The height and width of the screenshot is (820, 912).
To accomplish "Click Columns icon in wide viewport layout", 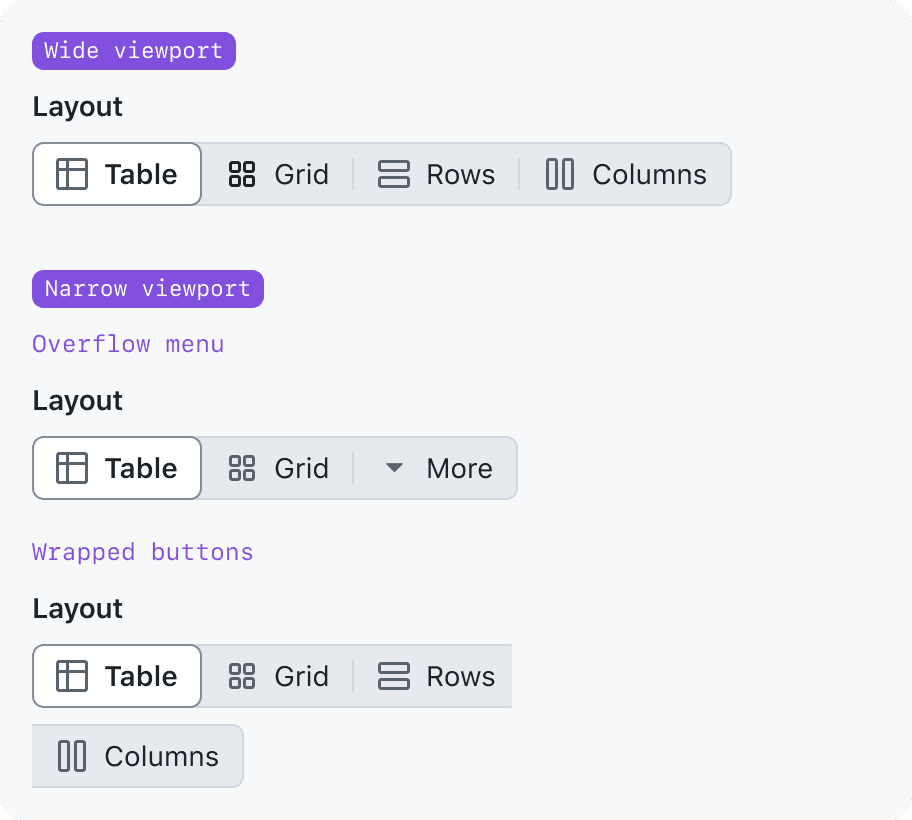I will [x=560, y=174].
